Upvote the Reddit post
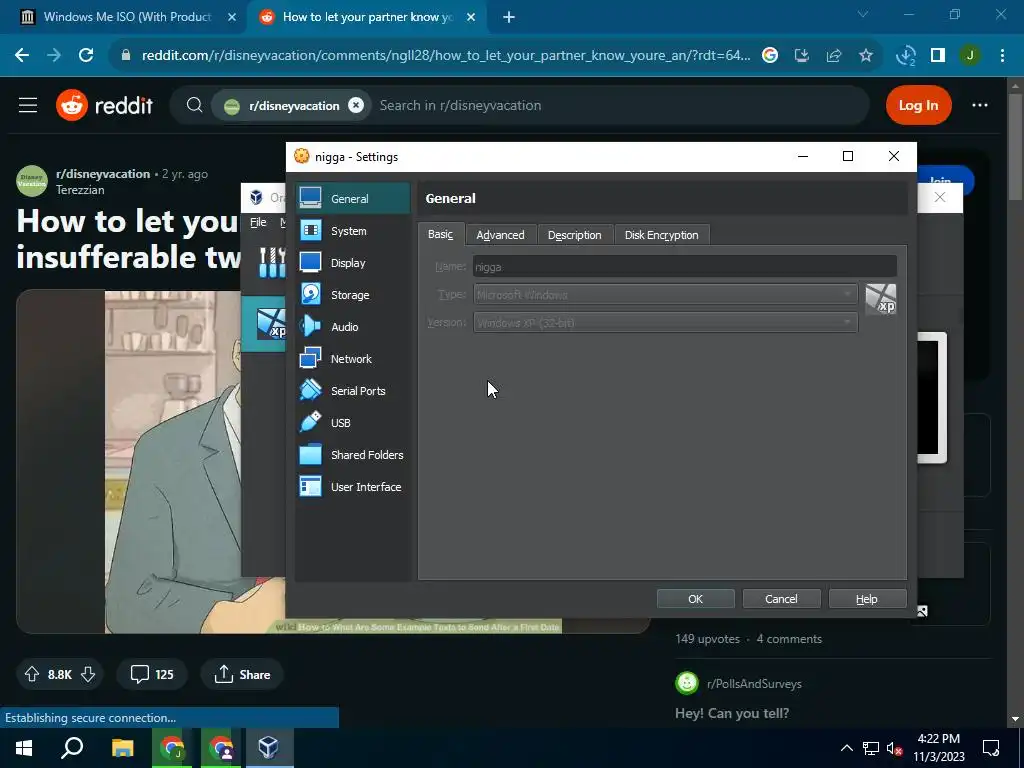Viewport: 1024px width, 768px height. [31, 674]
